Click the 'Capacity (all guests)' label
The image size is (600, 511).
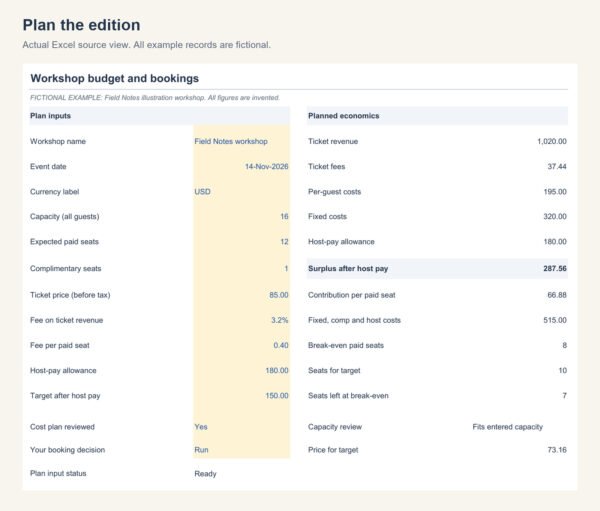64,217
